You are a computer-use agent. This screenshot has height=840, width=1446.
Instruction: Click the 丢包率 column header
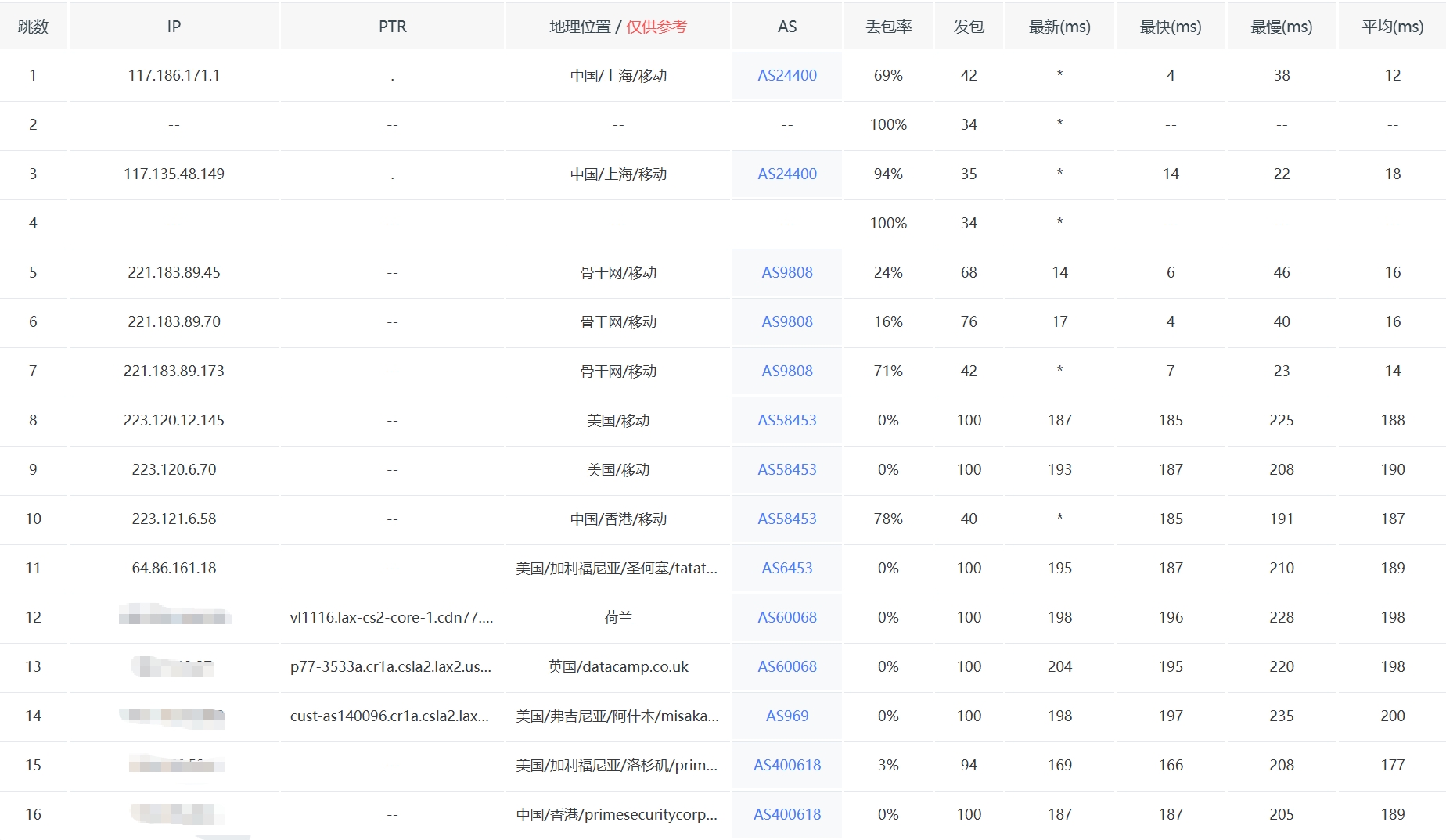(888, 27)
